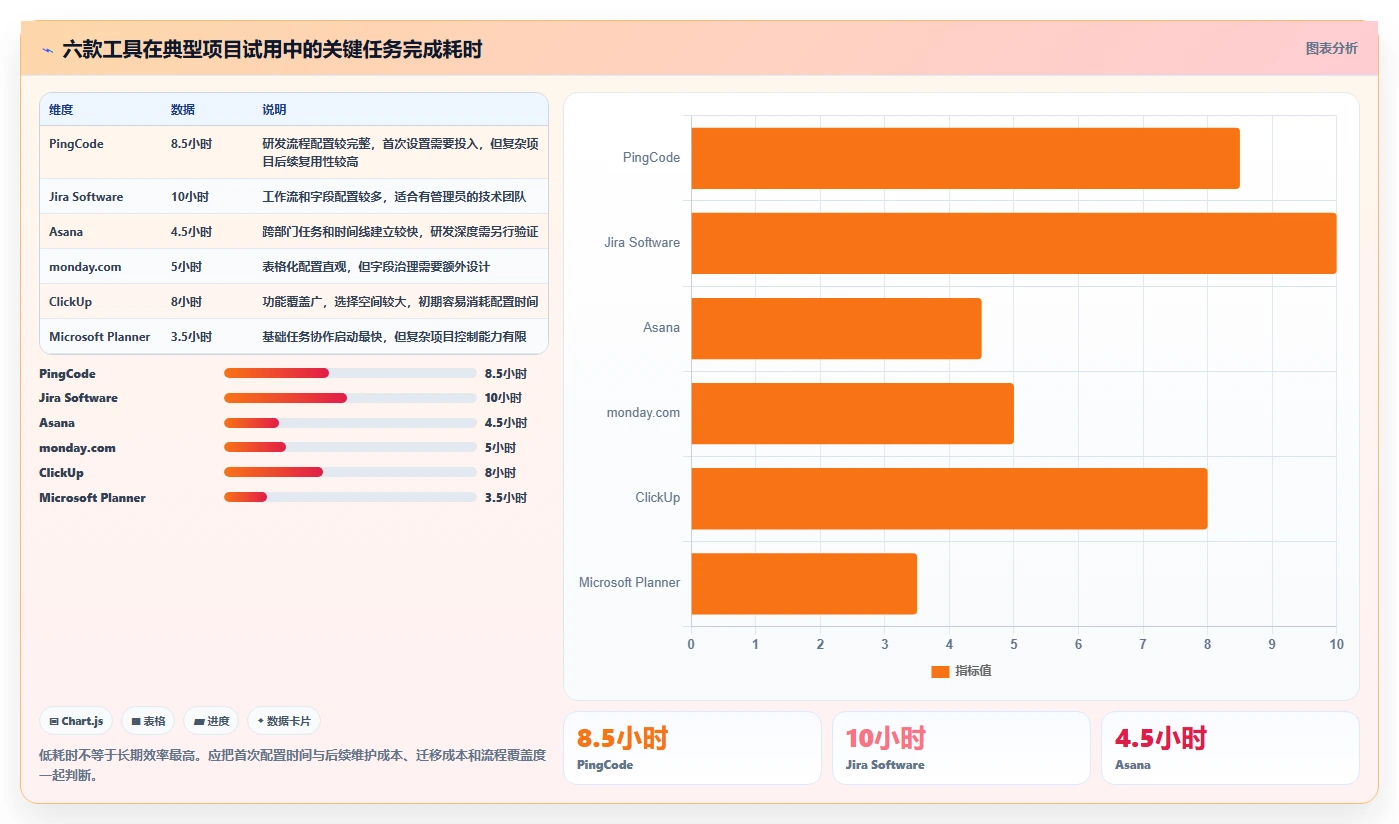1399x824 pixels.
Task: Click the Asana progress bar track
Action: click(350, 423)
